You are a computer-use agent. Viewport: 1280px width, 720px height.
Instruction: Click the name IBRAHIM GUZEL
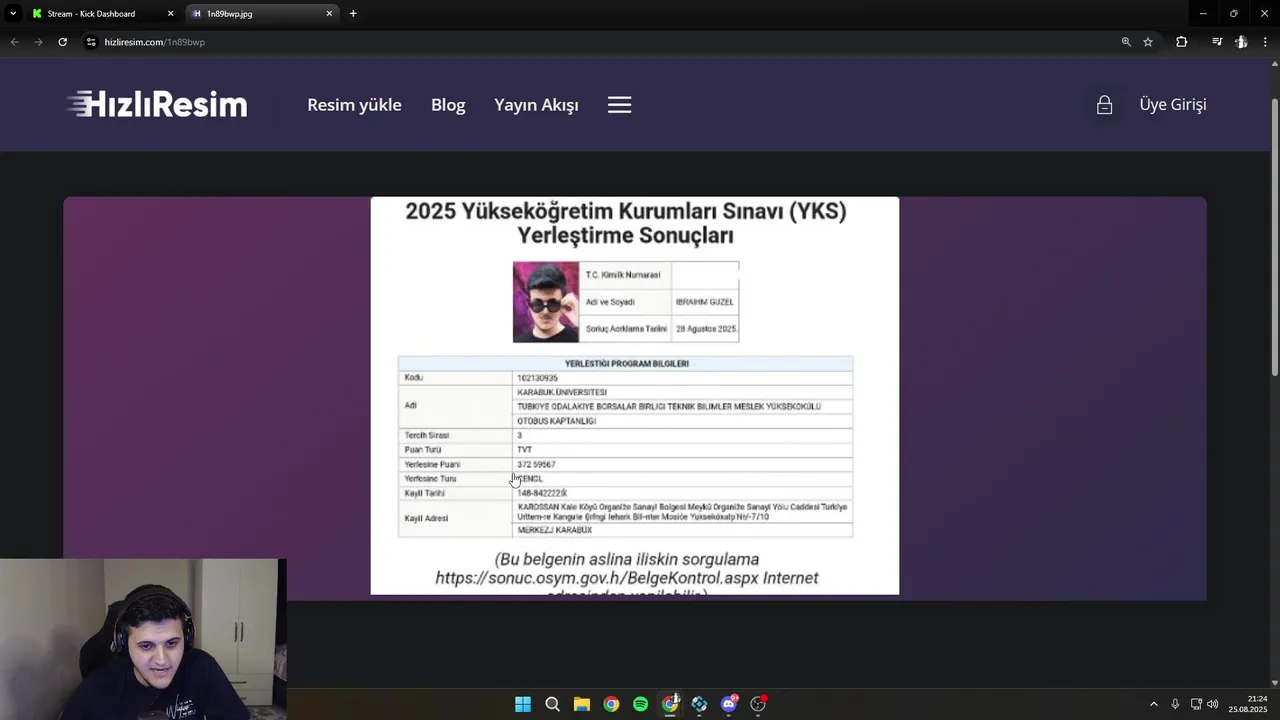705,302
